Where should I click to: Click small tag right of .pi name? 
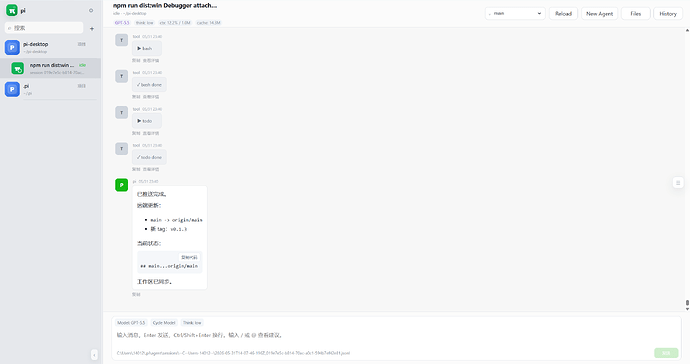point(81,86)
